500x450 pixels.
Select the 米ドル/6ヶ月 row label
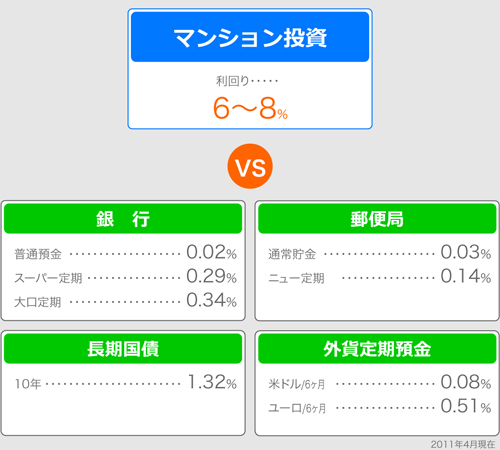[x=297, y=384]
